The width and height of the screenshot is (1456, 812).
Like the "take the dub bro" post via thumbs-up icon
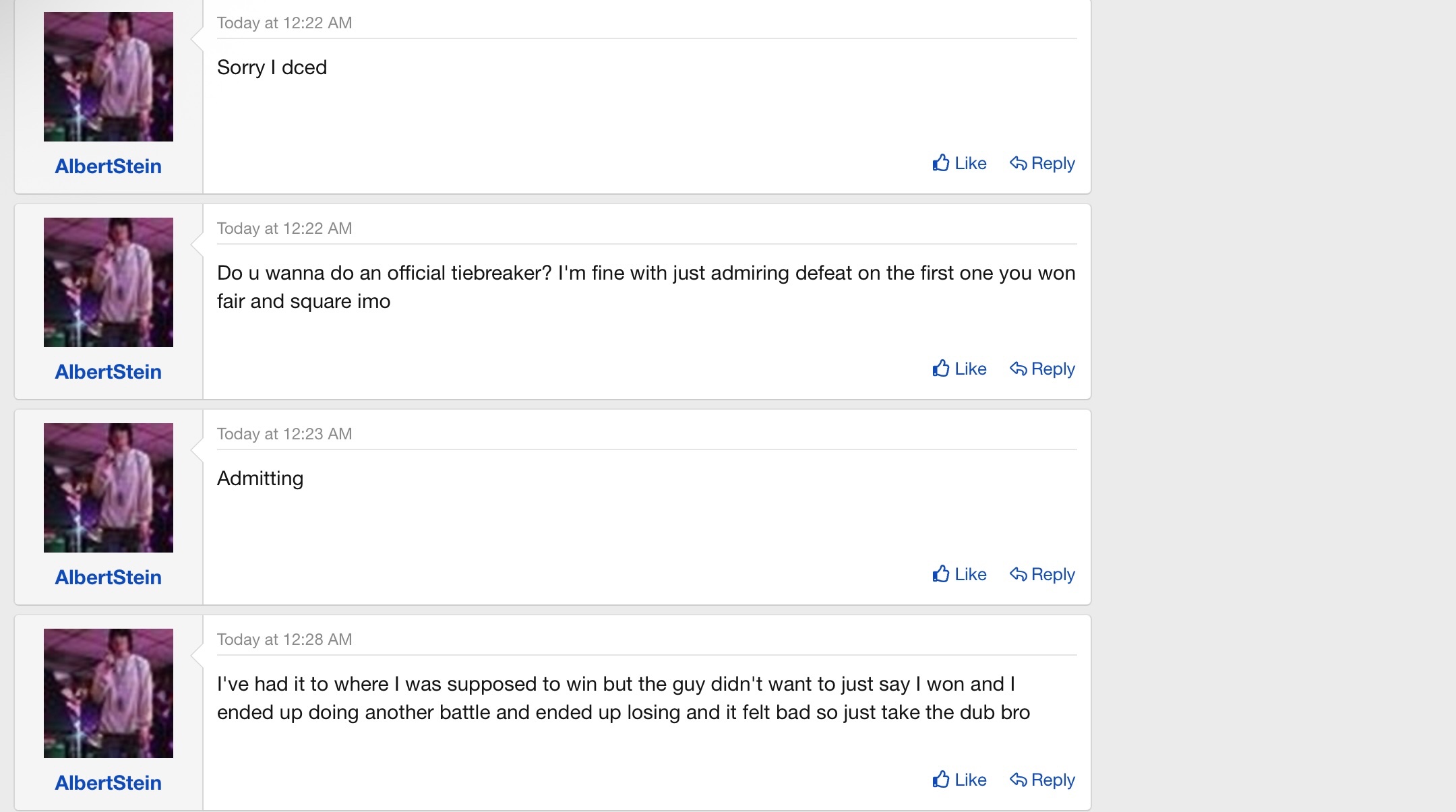pos(941,780)
